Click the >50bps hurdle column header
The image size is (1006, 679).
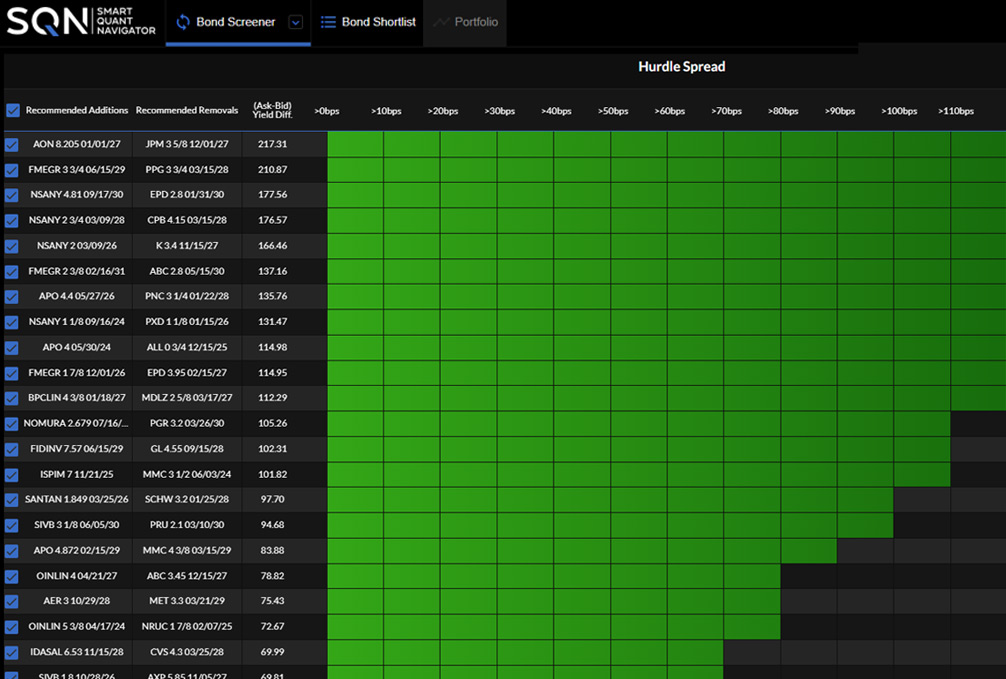[612, 111]
